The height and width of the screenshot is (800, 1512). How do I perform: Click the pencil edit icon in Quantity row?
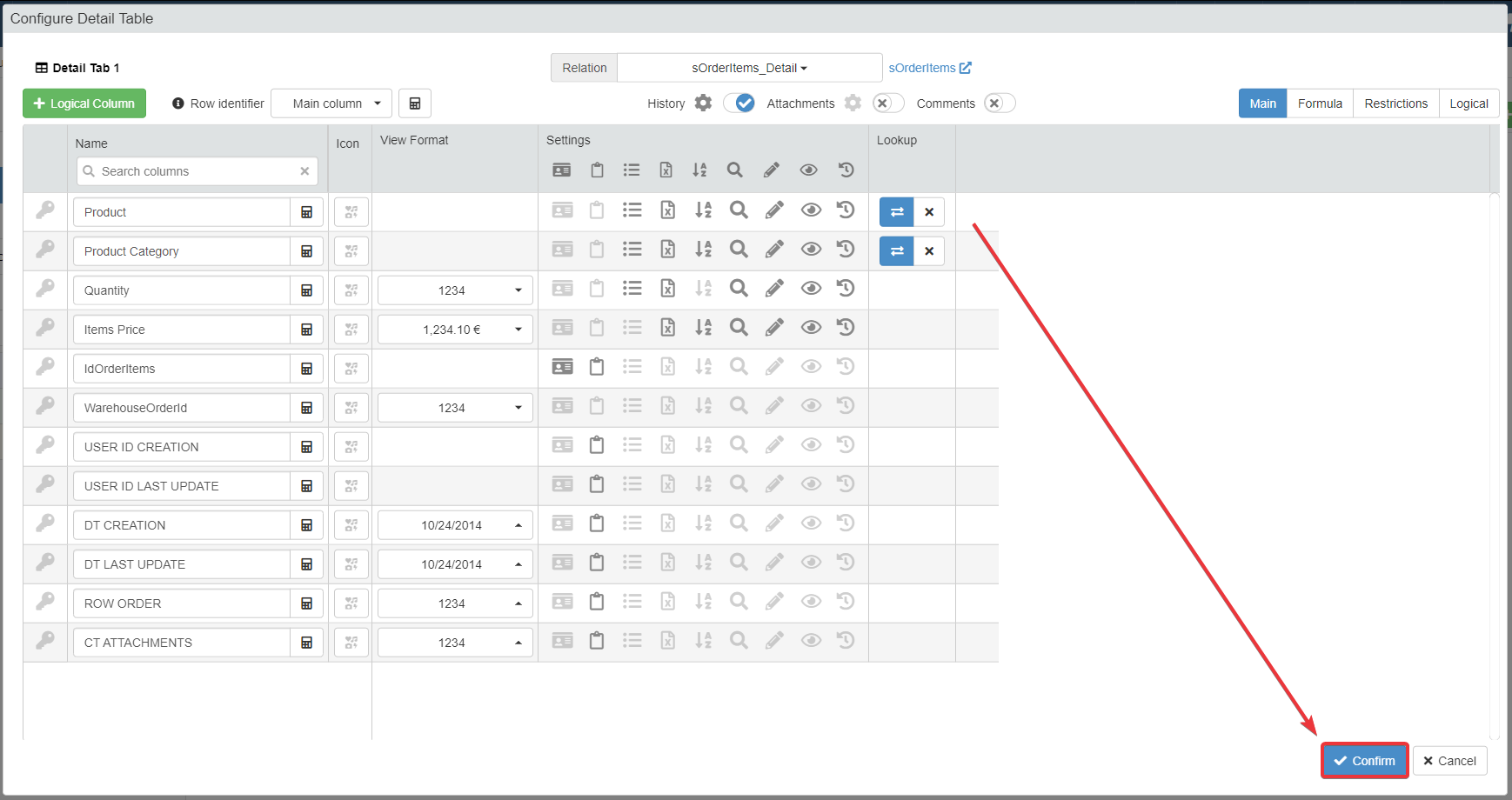(774, 289)
